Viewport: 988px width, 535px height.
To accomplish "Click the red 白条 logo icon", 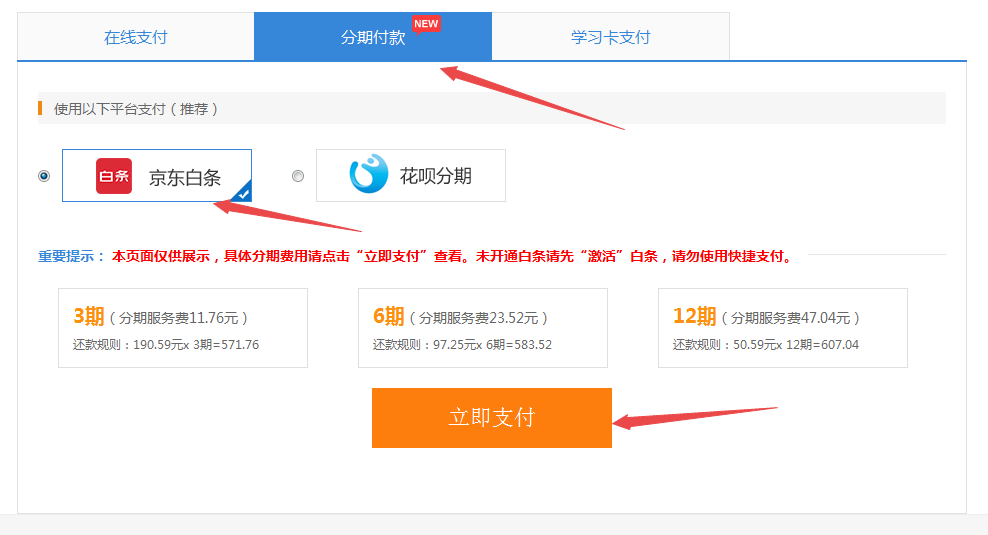I will [114, 176].
